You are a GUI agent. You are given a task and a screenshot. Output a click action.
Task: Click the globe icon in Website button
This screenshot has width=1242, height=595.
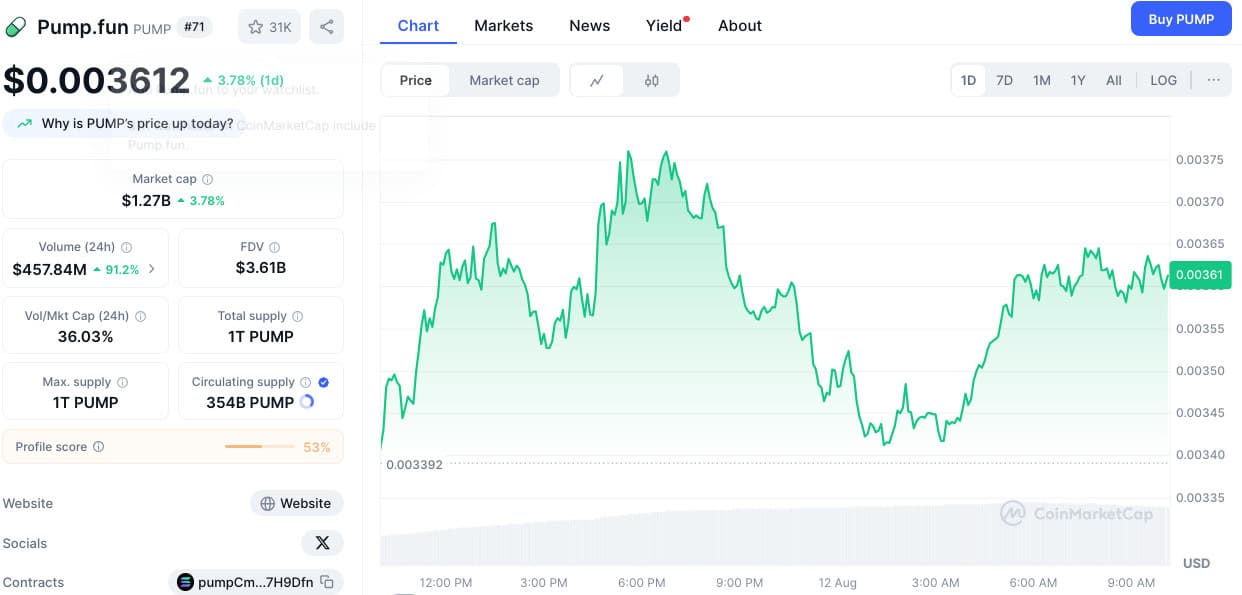click(267, 503)
